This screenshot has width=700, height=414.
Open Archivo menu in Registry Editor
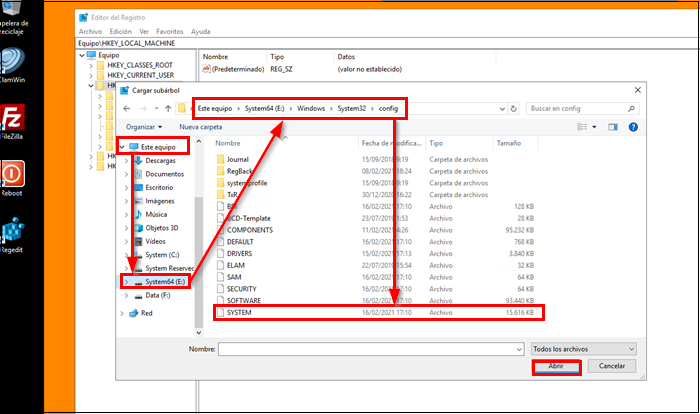(x=90, y=32)
